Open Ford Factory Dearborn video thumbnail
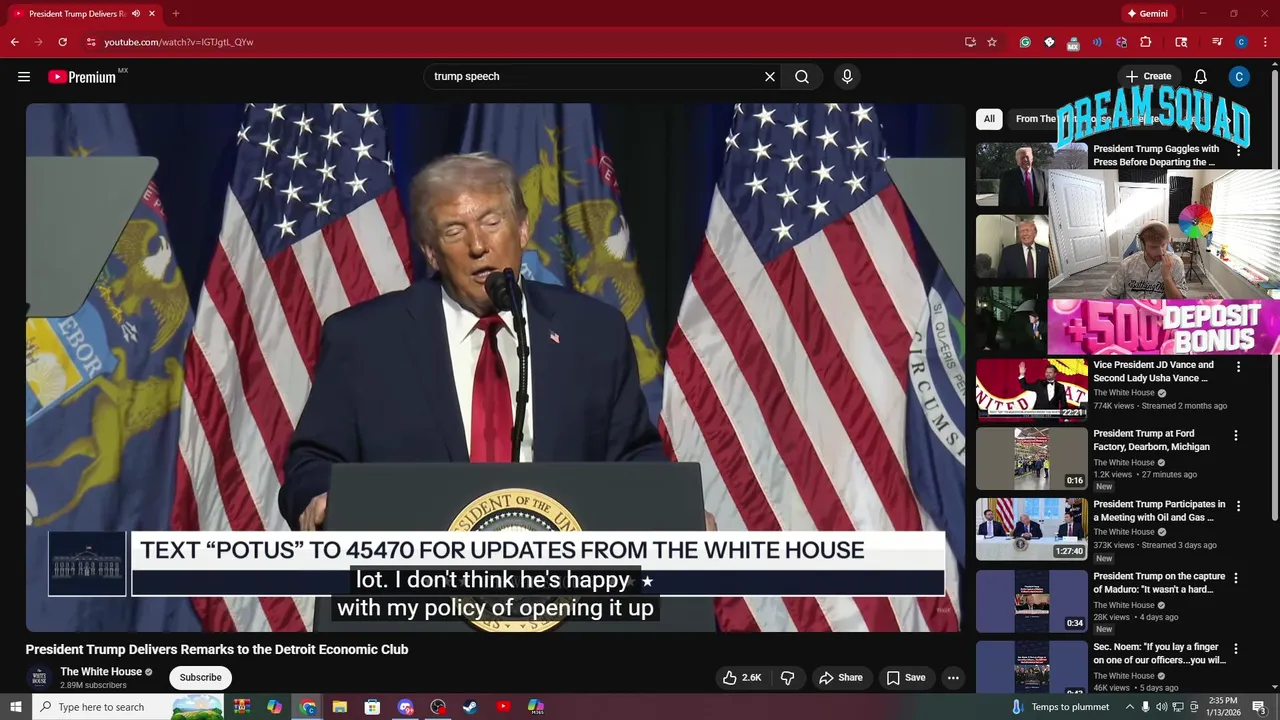This screenshot has width=1280, height=720. (x=1031, y=458)
